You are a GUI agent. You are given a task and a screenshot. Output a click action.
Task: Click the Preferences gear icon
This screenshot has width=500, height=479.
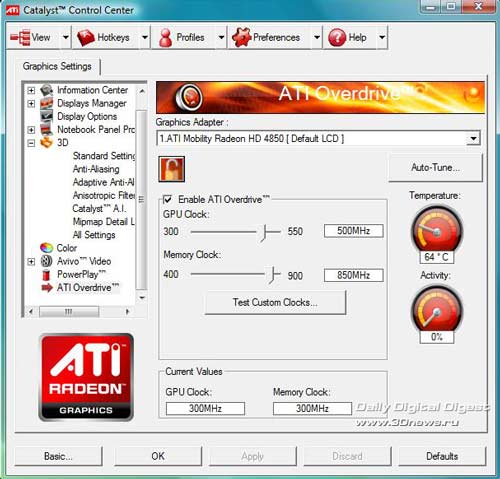[242, 37]
